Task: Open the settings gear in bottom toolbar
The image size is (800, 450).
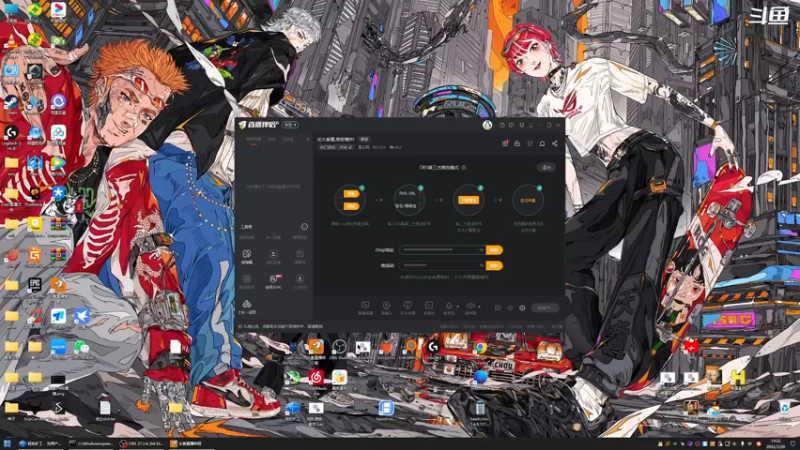Action: tap(522, 308)
